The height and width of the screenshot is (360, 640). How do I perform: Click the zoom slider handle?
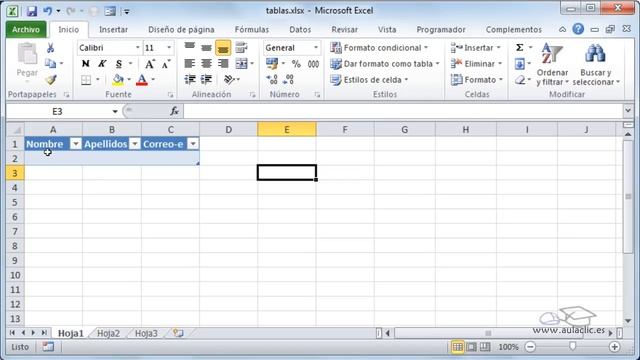[x=572, y=347]
